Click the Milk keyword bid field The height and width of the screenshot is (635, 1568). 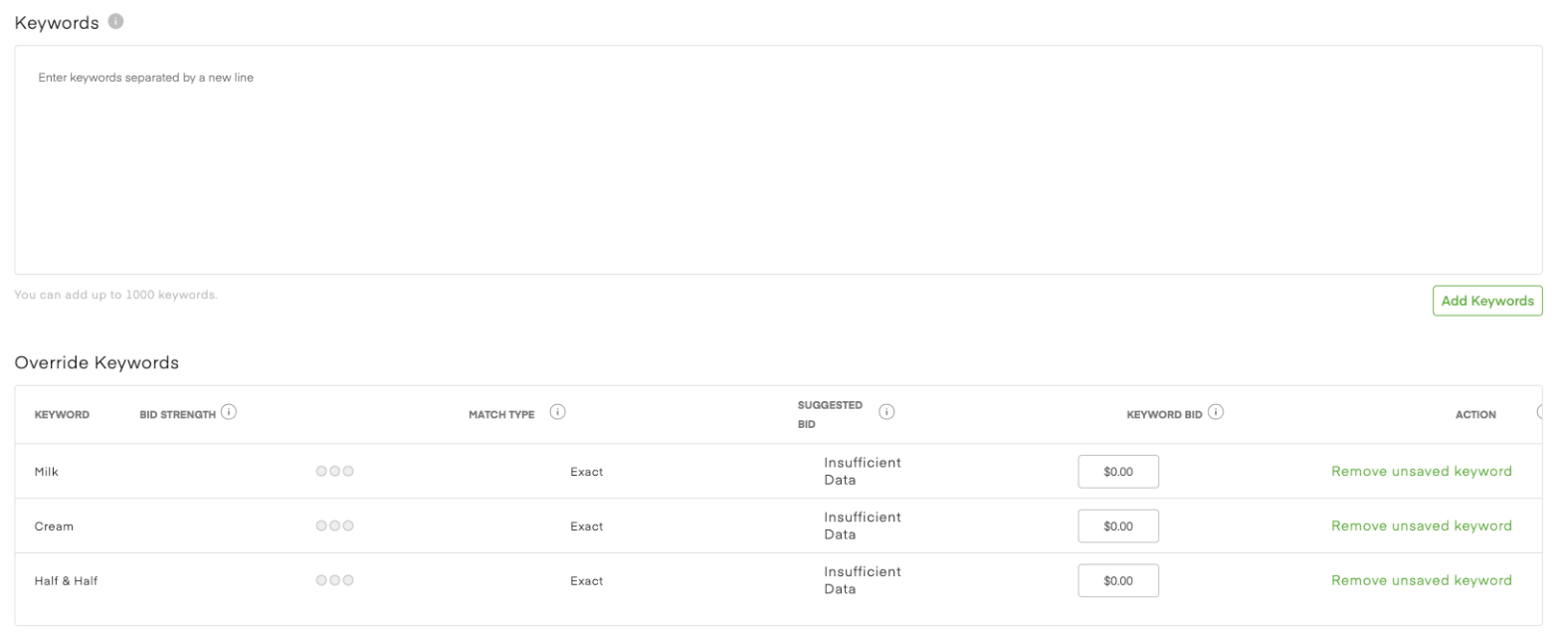[x=1117, y=472]
